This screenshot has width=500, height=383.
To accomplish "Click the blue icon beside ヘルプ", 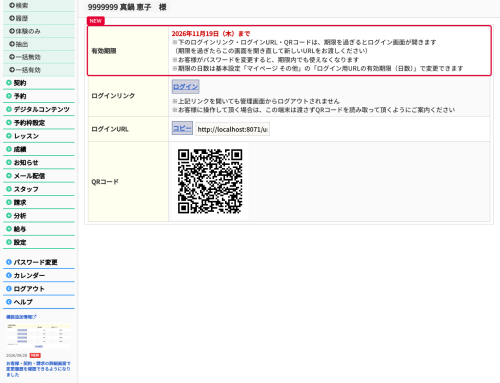I will 9,302.
